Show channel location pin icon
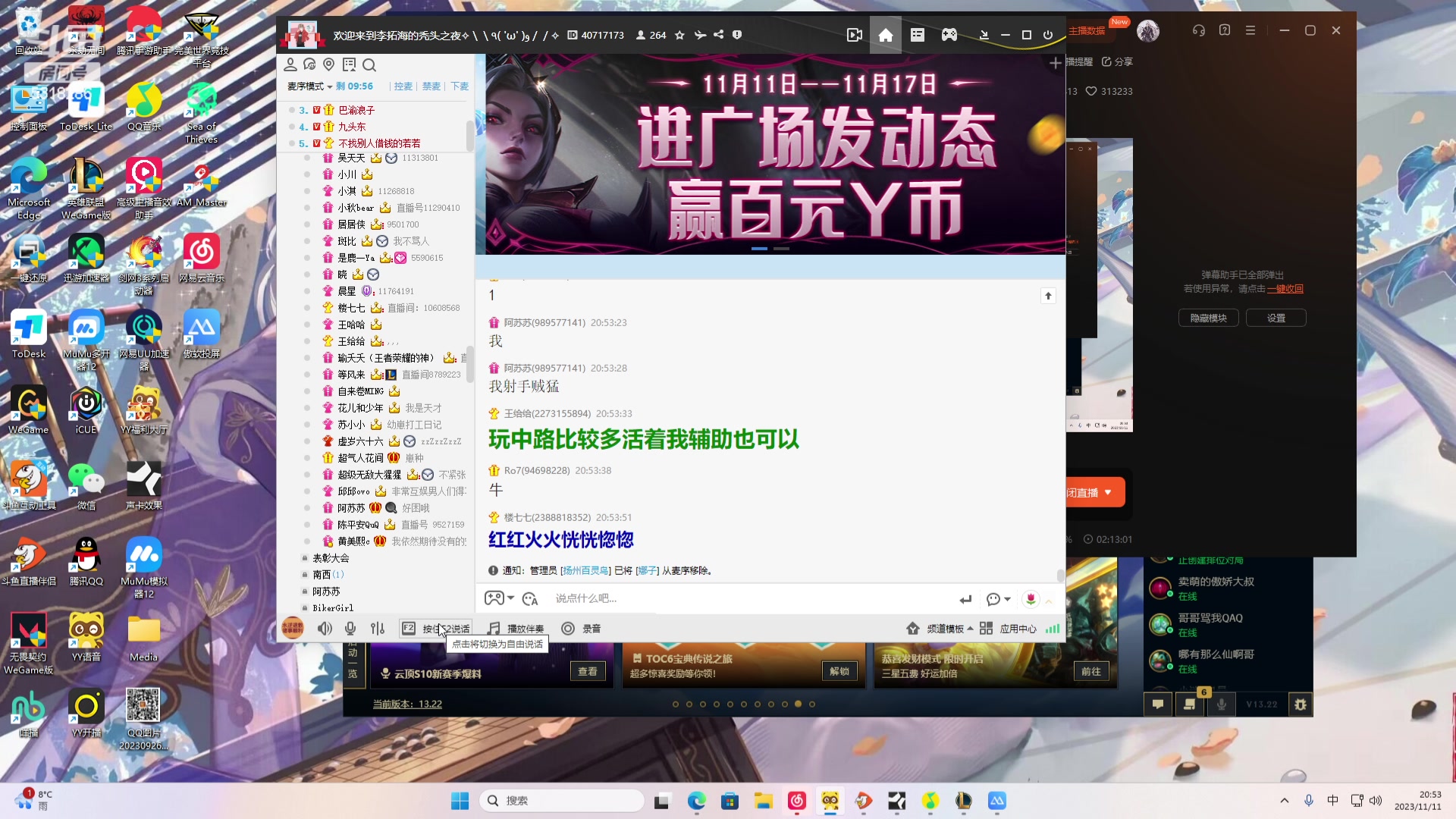The height and width of the screenshot is (819, 1456). (x=328, y=64)
